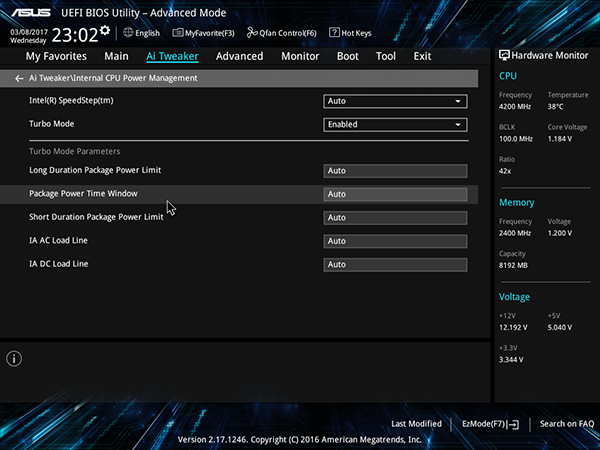The image size is (600, 450).
Task: Click the MyFavorite(F3) list icon
Action: (x=178, y=33)
